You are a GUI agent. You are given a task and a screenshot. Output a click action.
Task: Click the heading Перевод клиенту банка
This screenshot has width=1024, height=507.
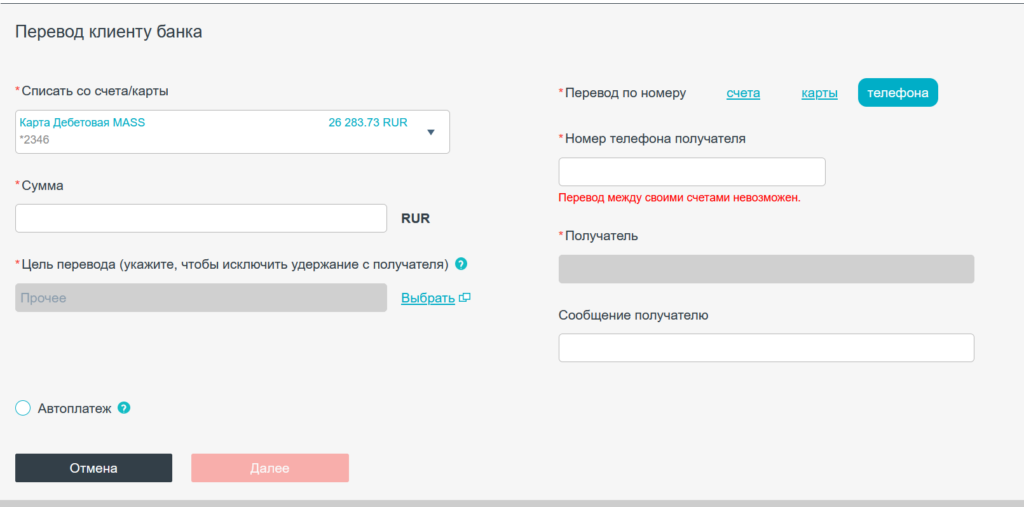point(108,32)
